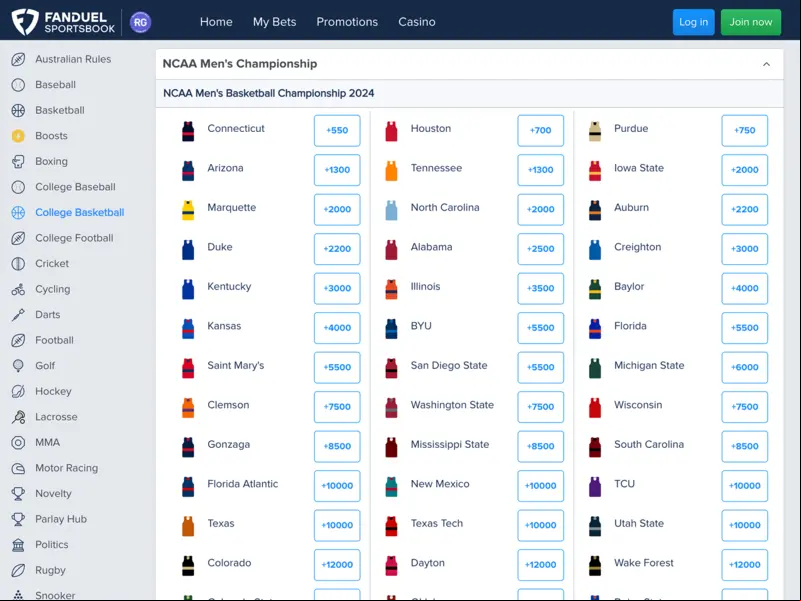Click the Texas Tech team name
Viewport: 801px width, 601px height.
point(437,523)
